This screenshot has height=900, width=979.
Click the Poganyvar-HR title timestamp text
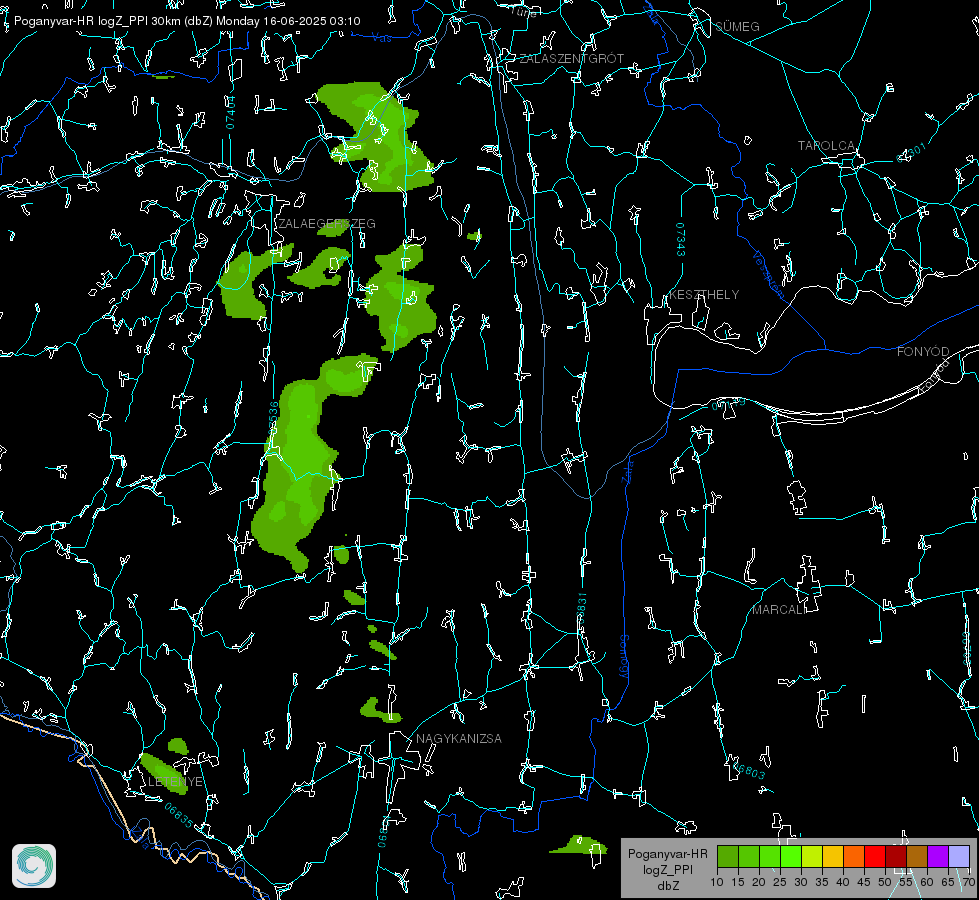tap(187, 21)
